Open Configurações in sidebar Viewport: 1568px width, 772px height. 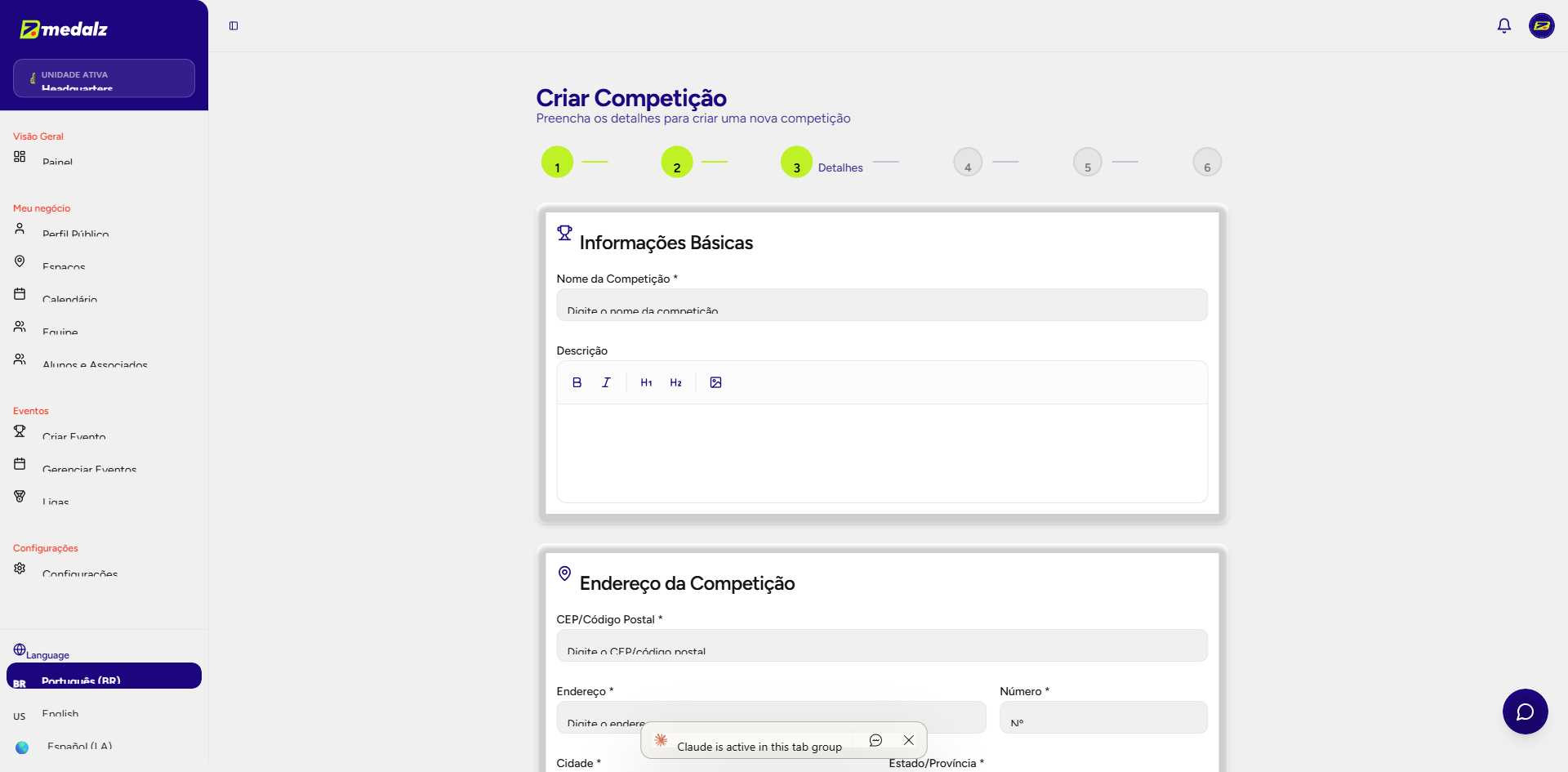click(x=104, y=569)
